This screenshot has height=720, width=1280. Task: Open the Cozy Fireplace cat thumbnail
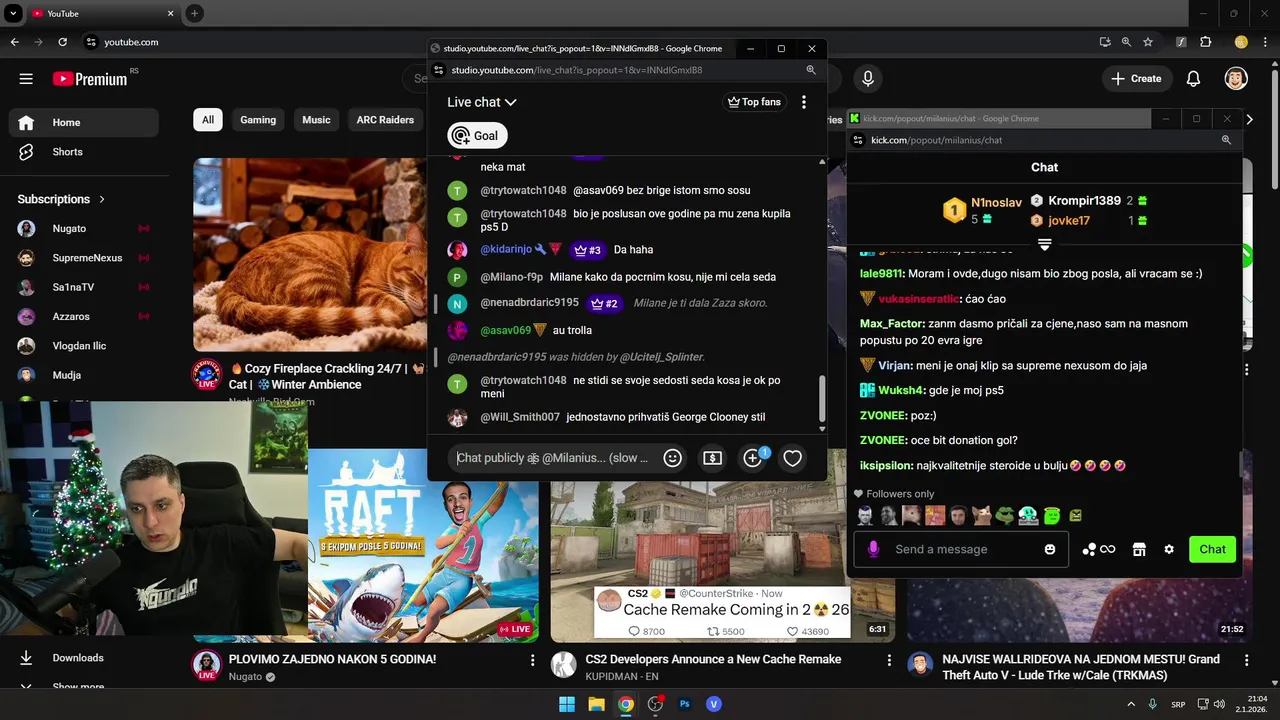pyautogui.click(x=310, y=255)
